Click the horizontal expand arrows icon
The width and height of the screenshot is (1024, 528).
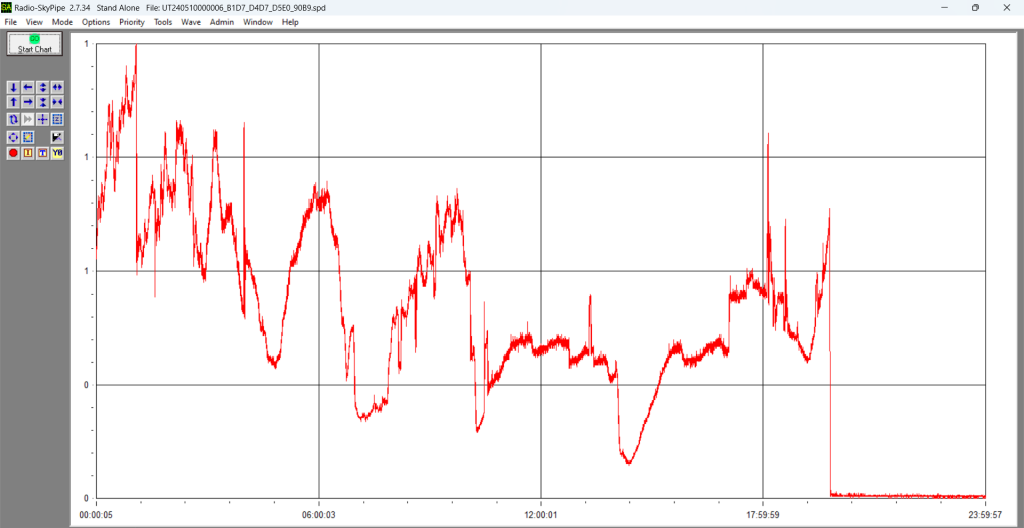[57, 87]
